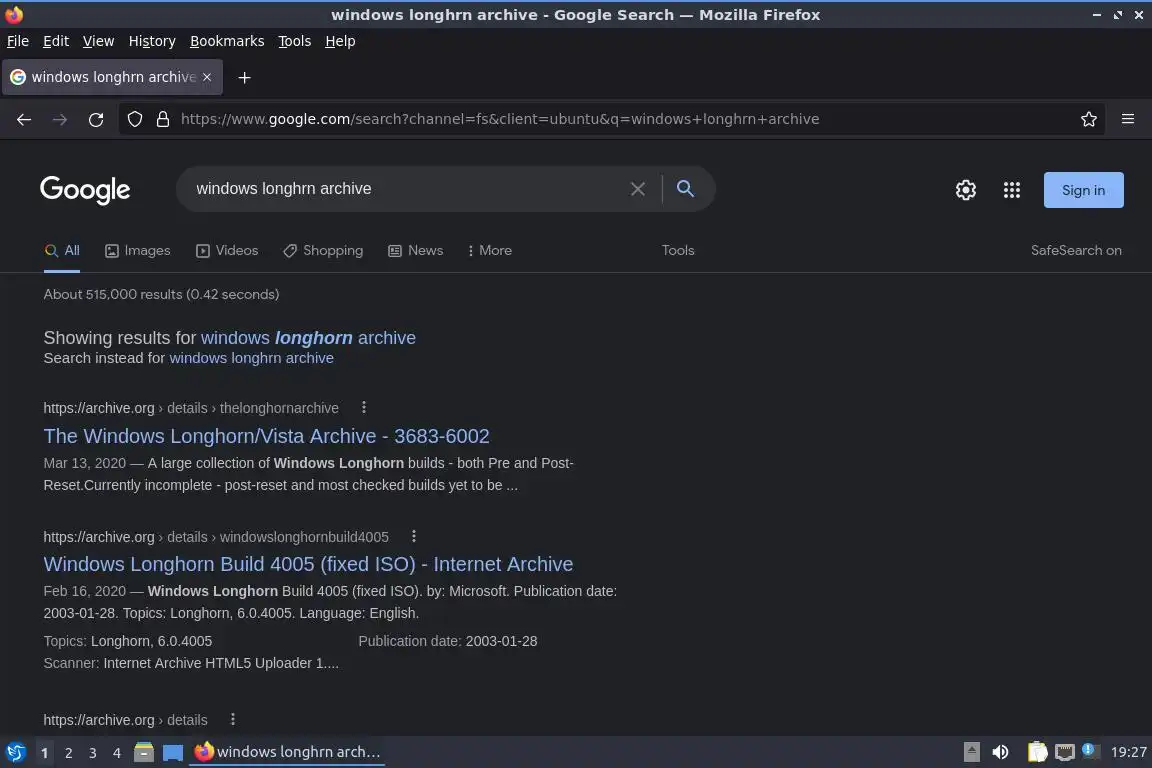
Task: Click the 'About 515,000 results' text
Action: click(162, 295)
